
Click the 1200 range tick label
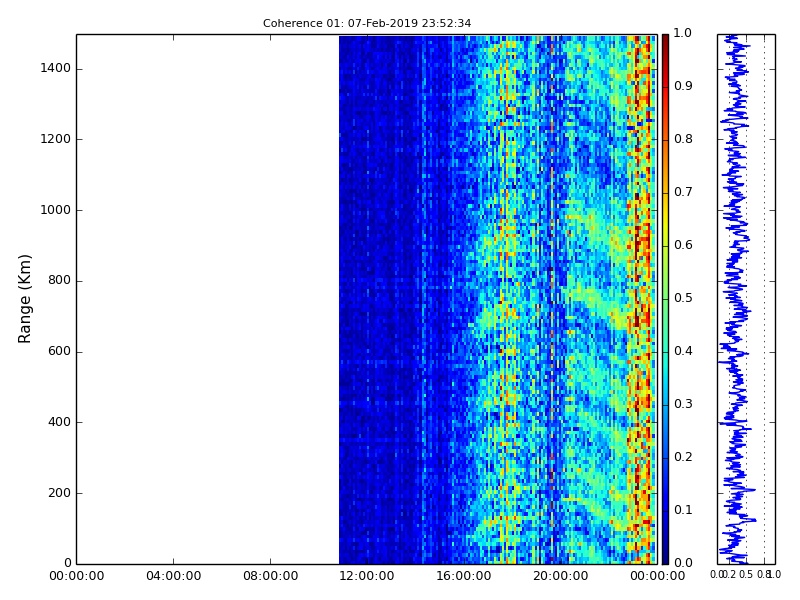(56, 139)
